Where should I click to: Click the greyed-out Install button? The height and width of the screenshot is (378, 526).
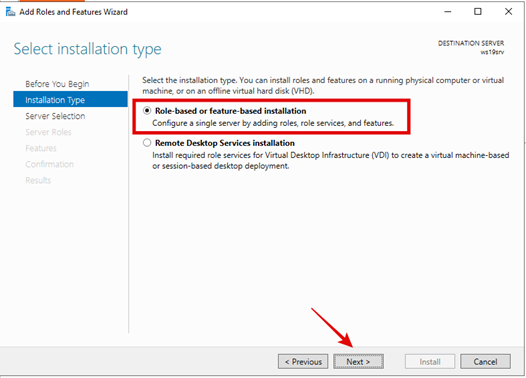tap(430, 362)
